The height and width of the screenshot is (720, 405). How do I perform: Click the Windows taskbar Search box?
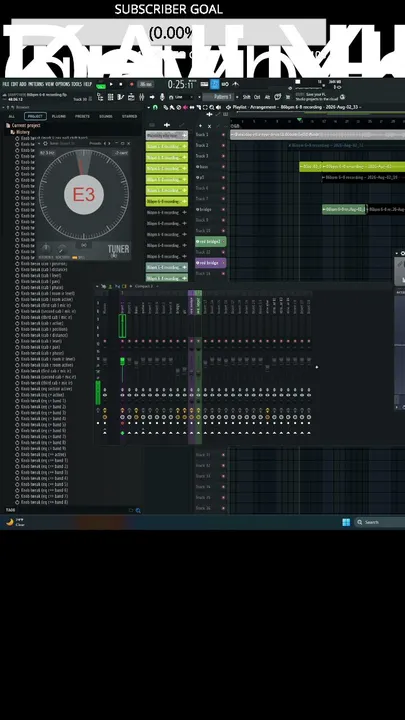379,522
